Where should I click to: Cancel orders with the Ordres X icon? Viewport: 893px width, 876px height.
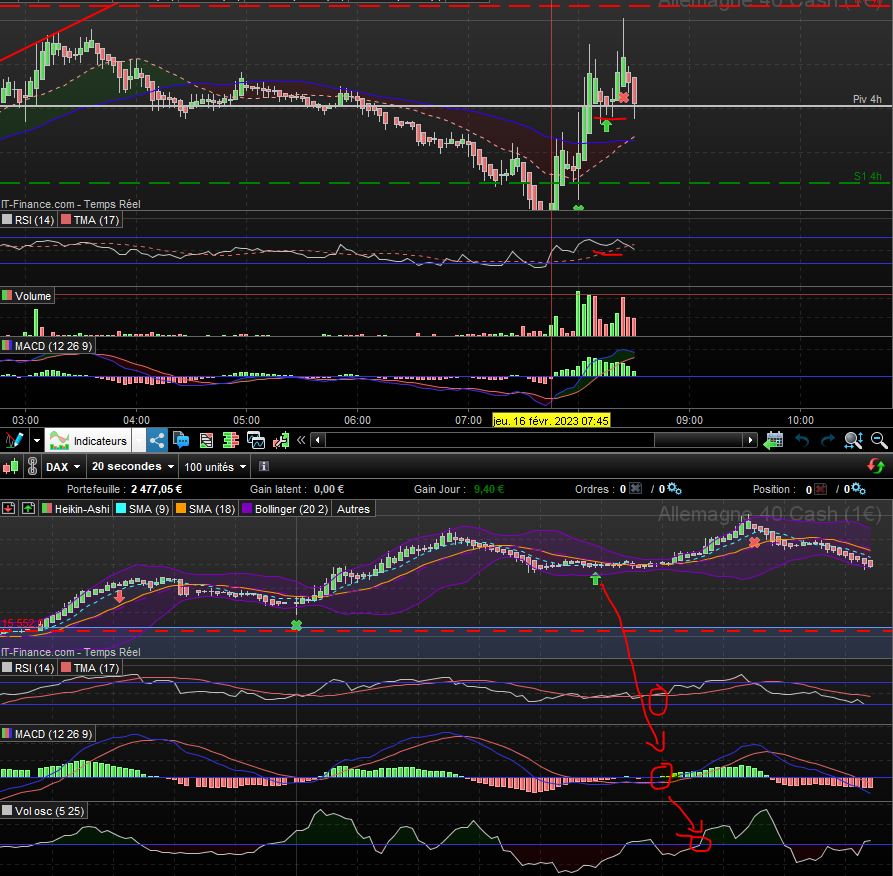636,489
